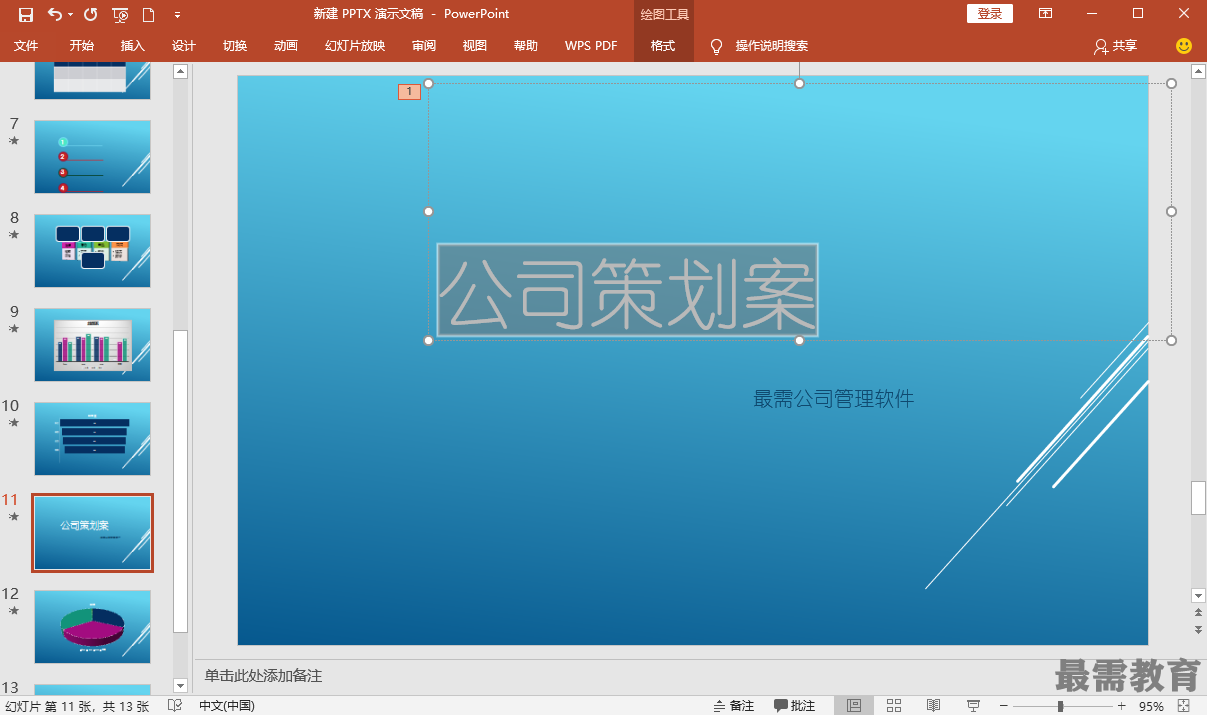This screenshot has width=1207, height=715.
Task: Select the 格式 drawing tools tab
Action: (x=663, y=46)
